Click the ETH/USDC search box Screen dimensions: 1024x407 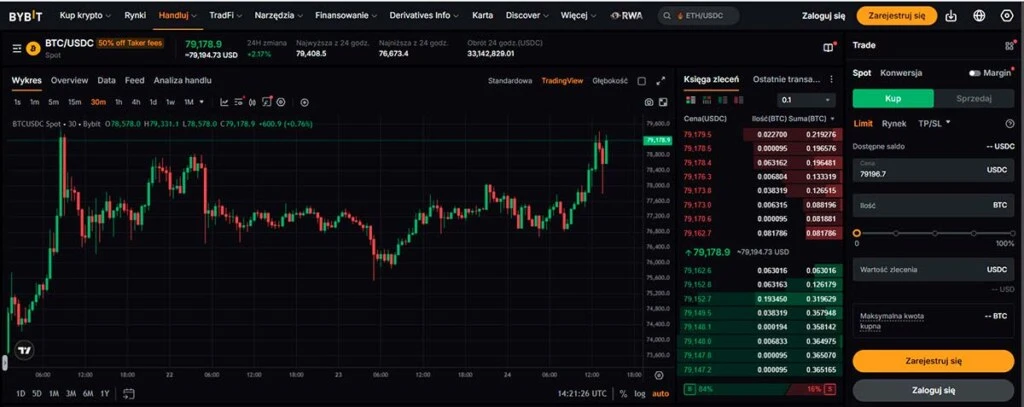click(x=698, y=16)
